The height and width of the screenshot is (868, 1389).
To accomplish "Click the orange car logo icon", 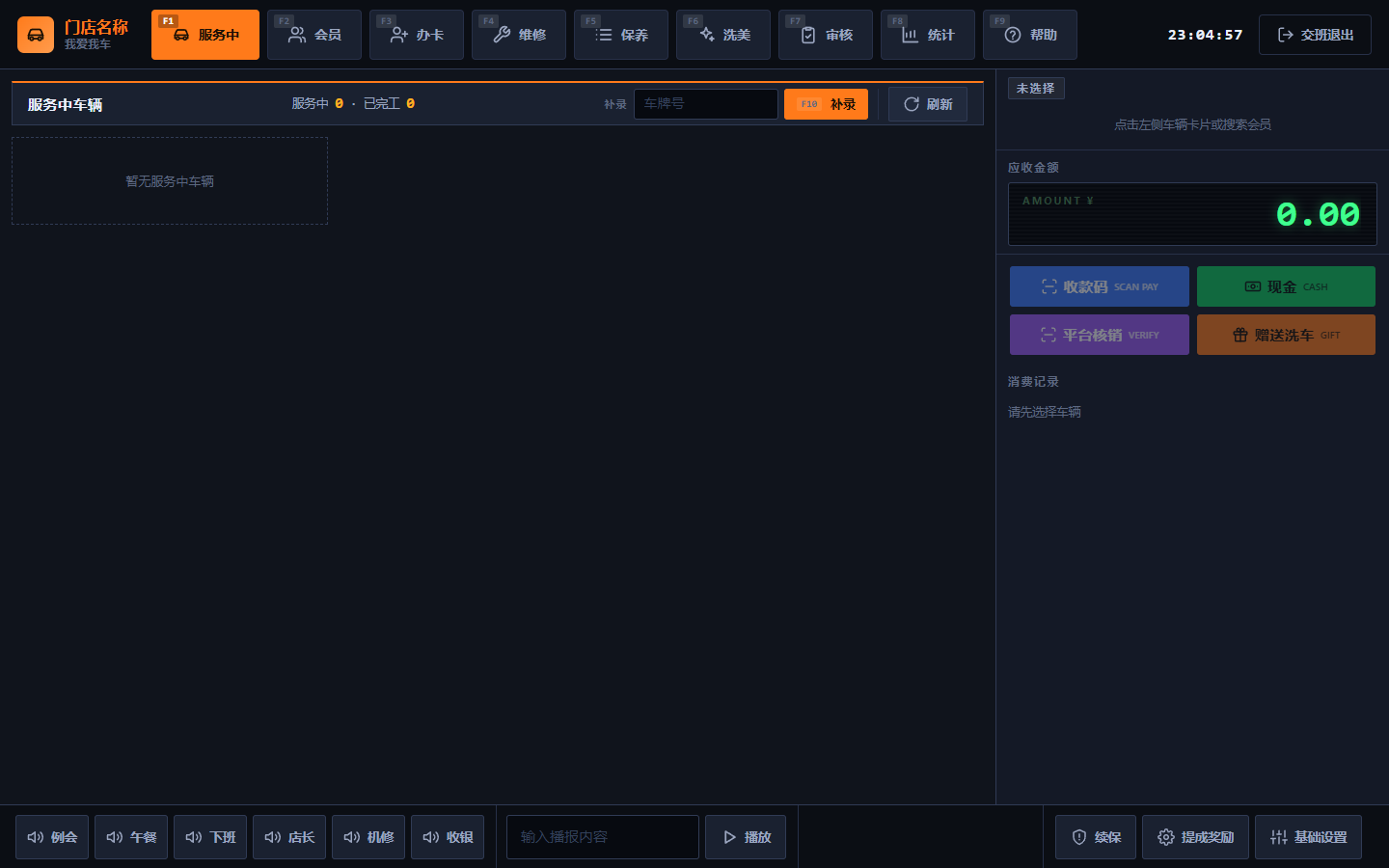I will [x=36, y=35].
